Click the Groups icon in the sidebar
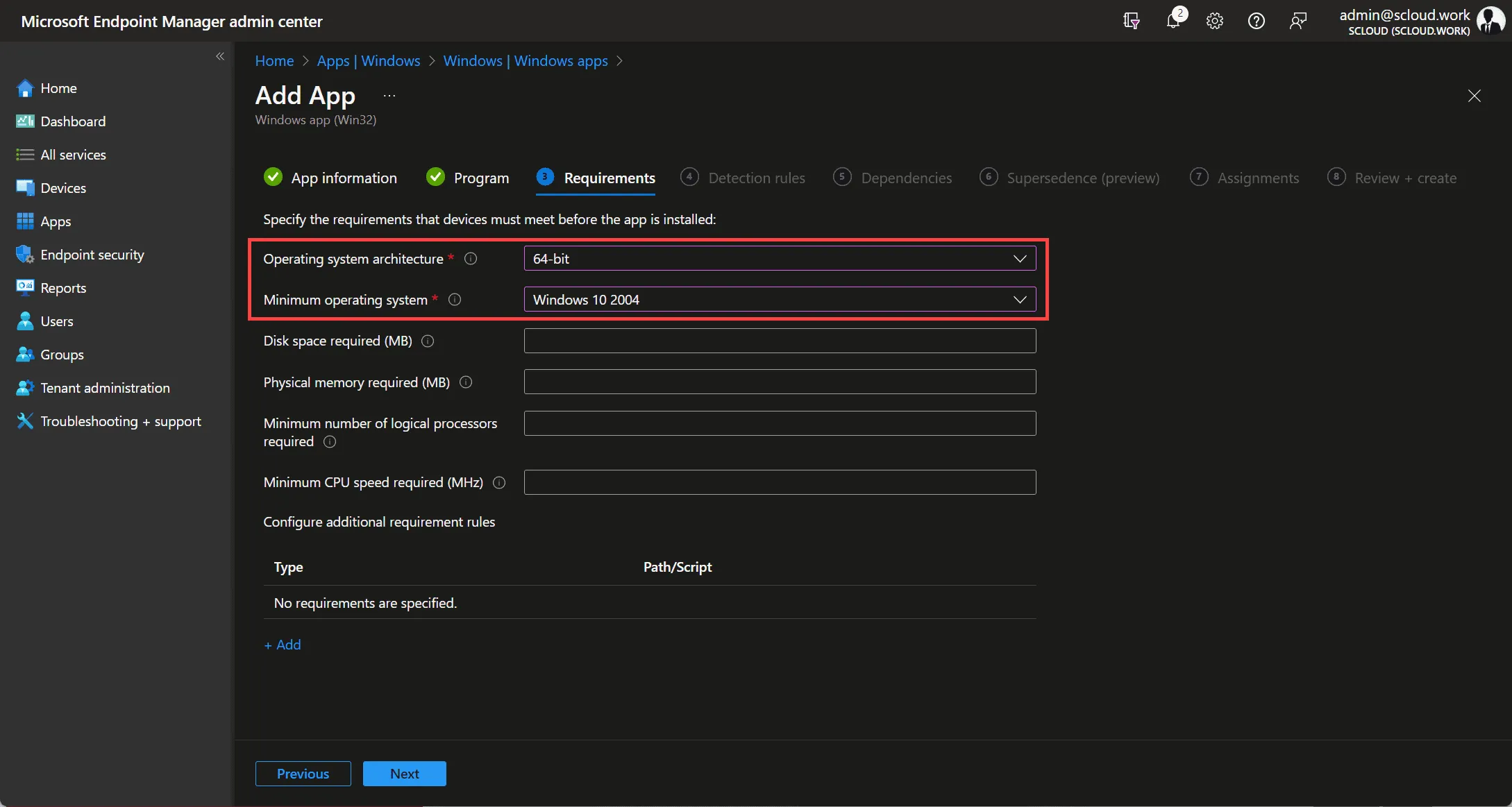This screenshot has height=807, width=1512. click(x=25, y=355)
